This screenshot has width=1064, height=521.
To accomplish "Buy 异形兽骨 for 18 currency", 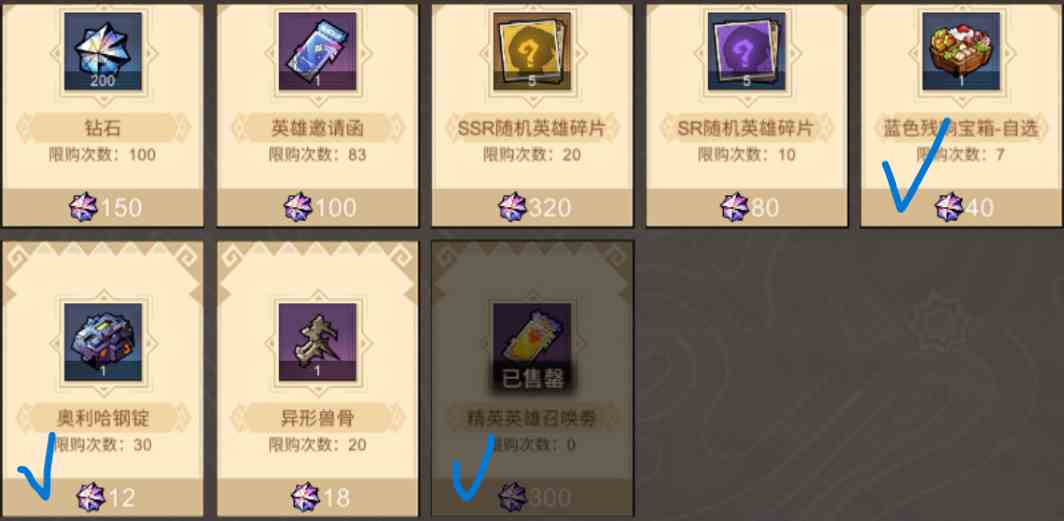I will click(318, 498).
